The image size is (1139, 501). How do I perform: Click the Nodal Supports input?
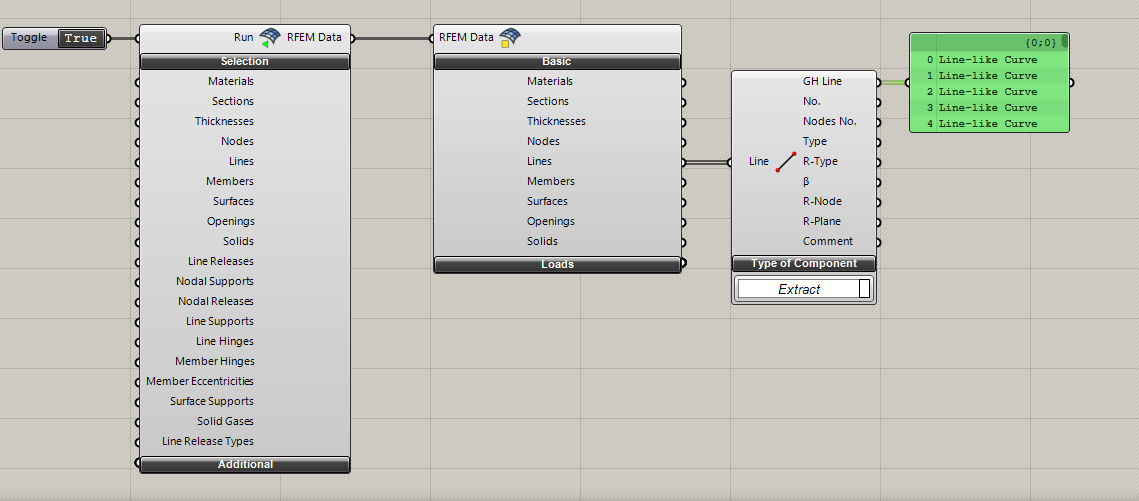point(215,281)
